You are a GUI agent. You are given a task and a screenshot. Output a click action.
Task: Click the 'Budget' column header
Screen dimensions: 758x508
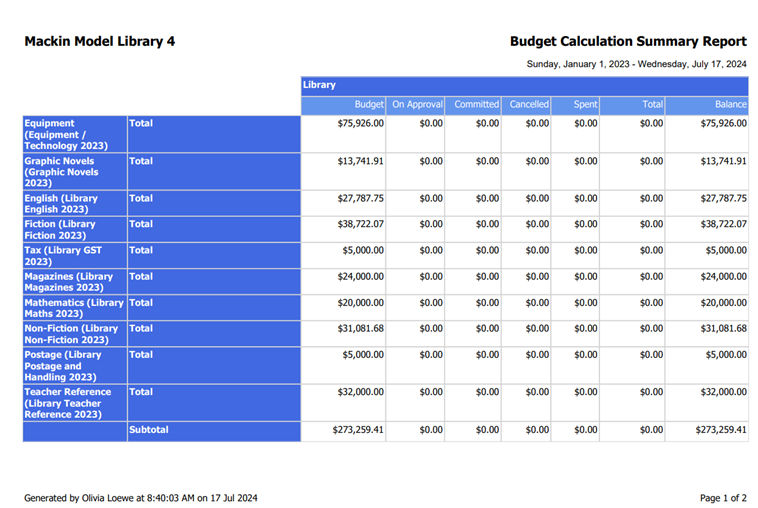[343, 105]
